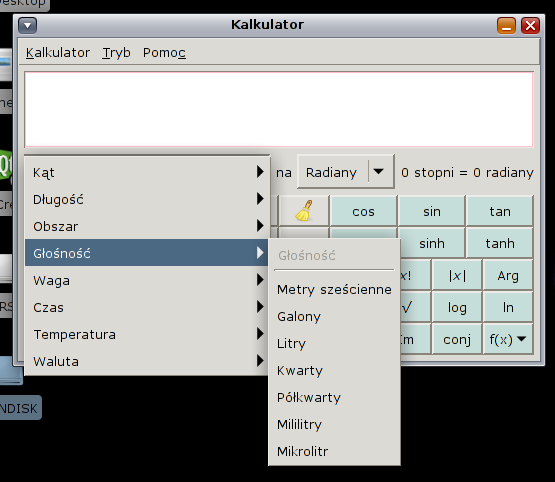The image size is (555, 482).
Task: Expand the Waluta conversion submenu
Action: (146, 361)
